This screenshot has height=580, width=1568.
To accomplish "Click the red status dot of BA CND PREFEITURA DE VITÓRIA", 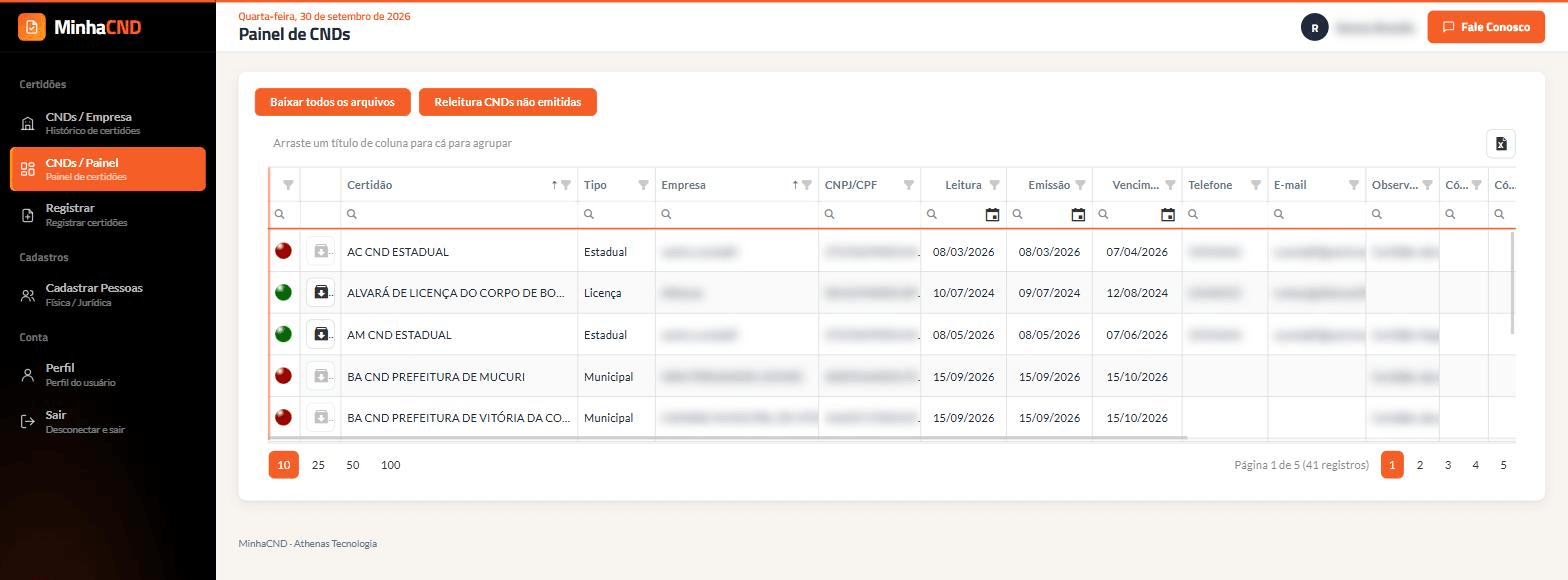I will click(283, 417).
